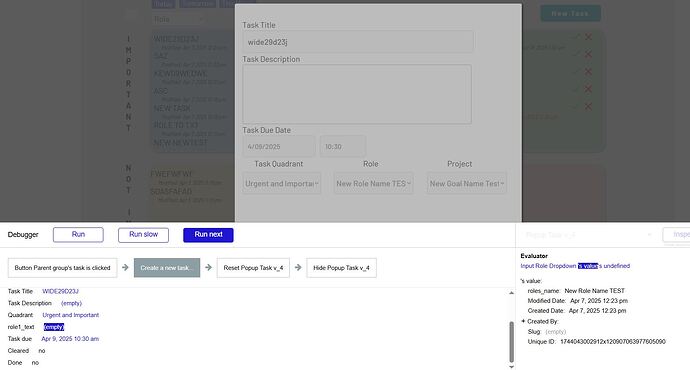Open the Task Quadrant dropdown
The height and width of the screenshot is (370, 690).
coord(282,183)
